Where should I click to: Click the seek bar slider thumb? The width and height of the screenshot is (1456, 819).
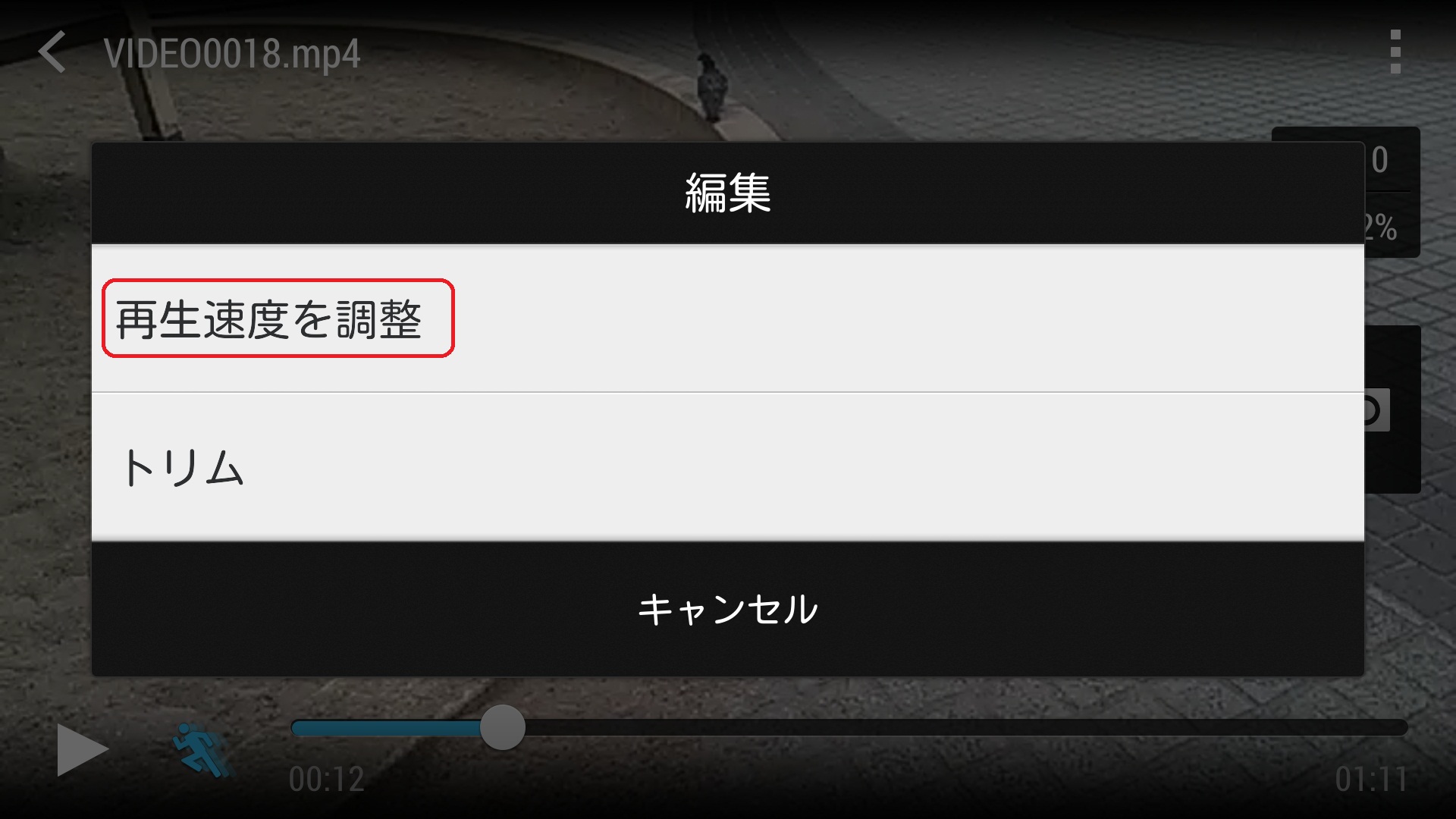coord(503,727)
